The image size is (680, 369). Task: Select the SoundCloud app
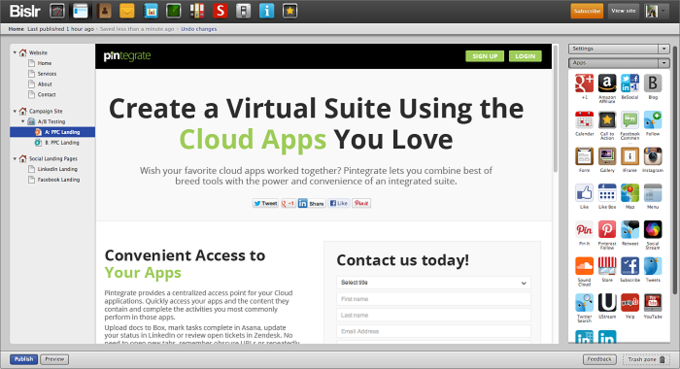[584, 266]
